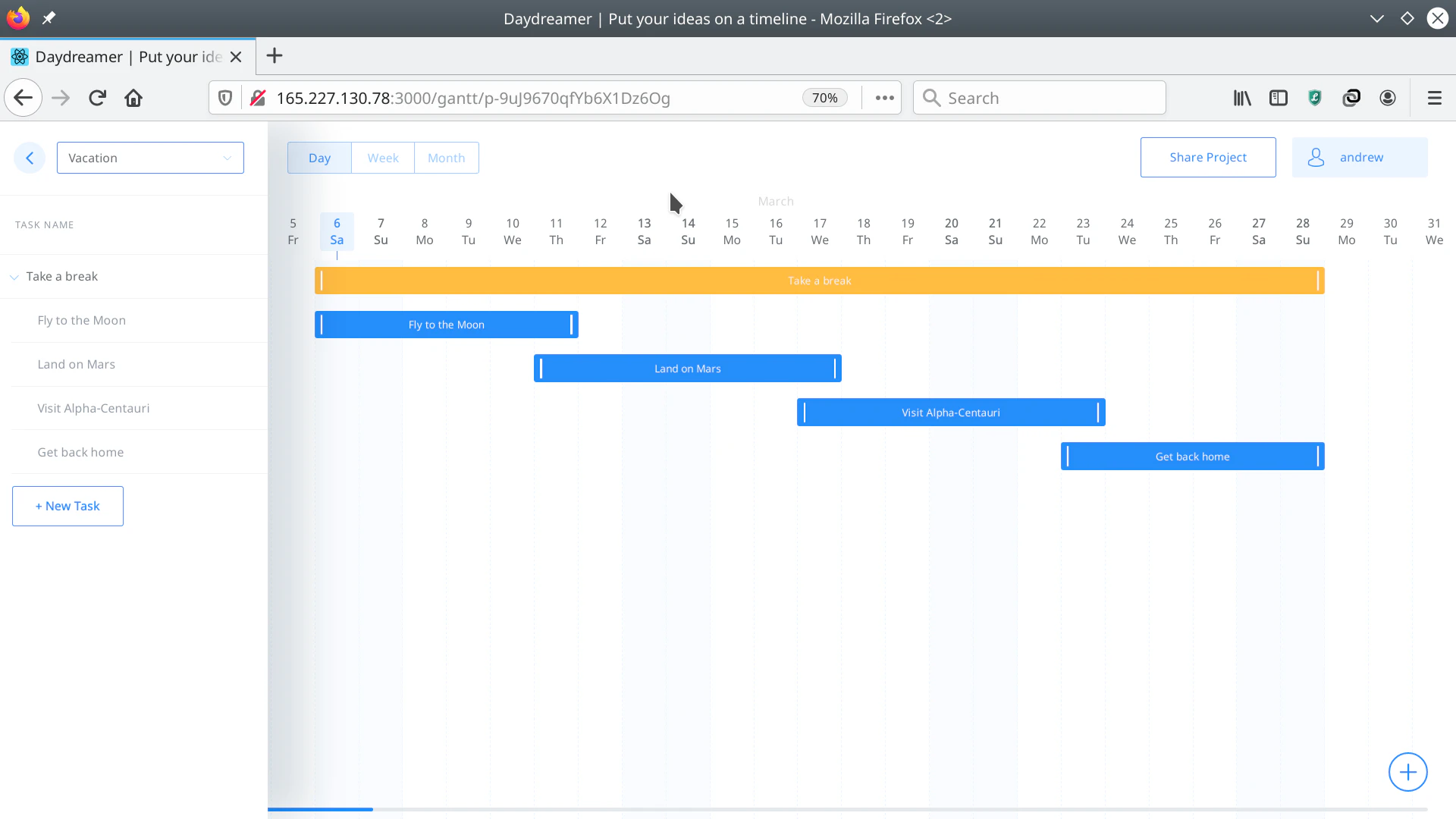The width and height of the screenshot is (1456, 819).
Task: Select the Daydreamer browser tab
Action: point(121,57)
